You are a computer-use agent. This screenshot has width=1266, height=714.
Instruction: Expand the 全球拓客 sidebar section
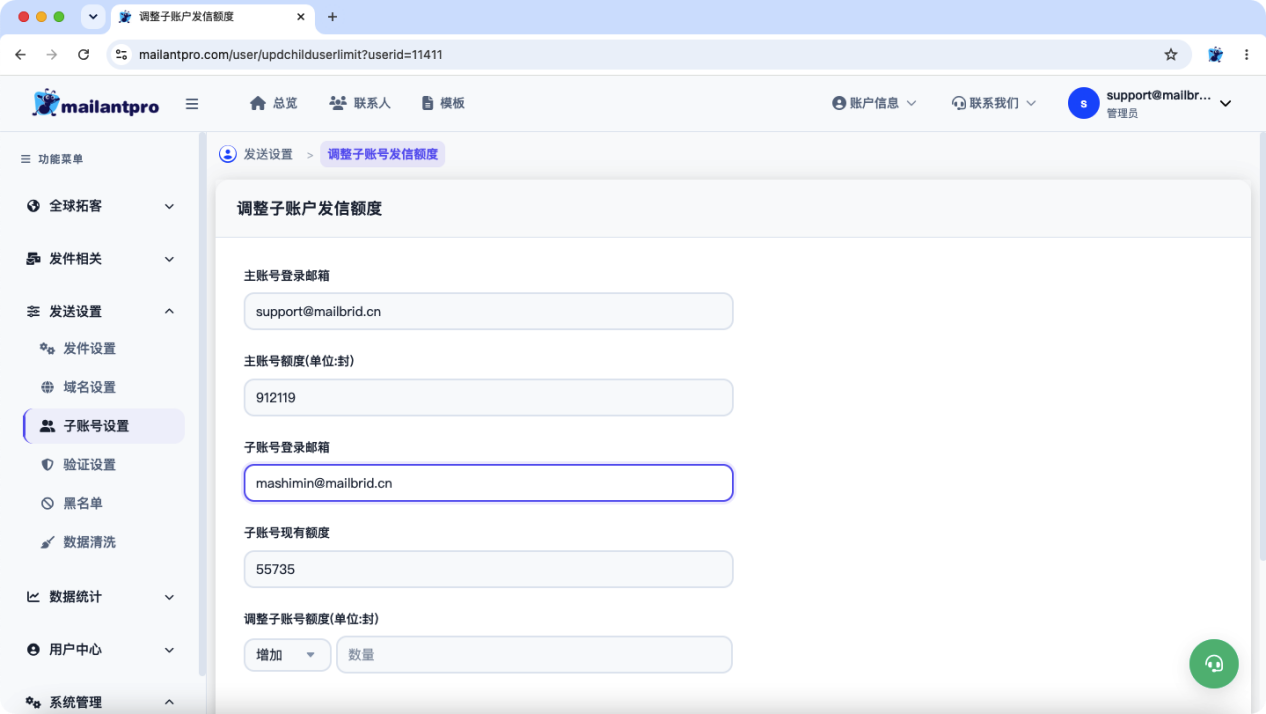pos(100,206)
